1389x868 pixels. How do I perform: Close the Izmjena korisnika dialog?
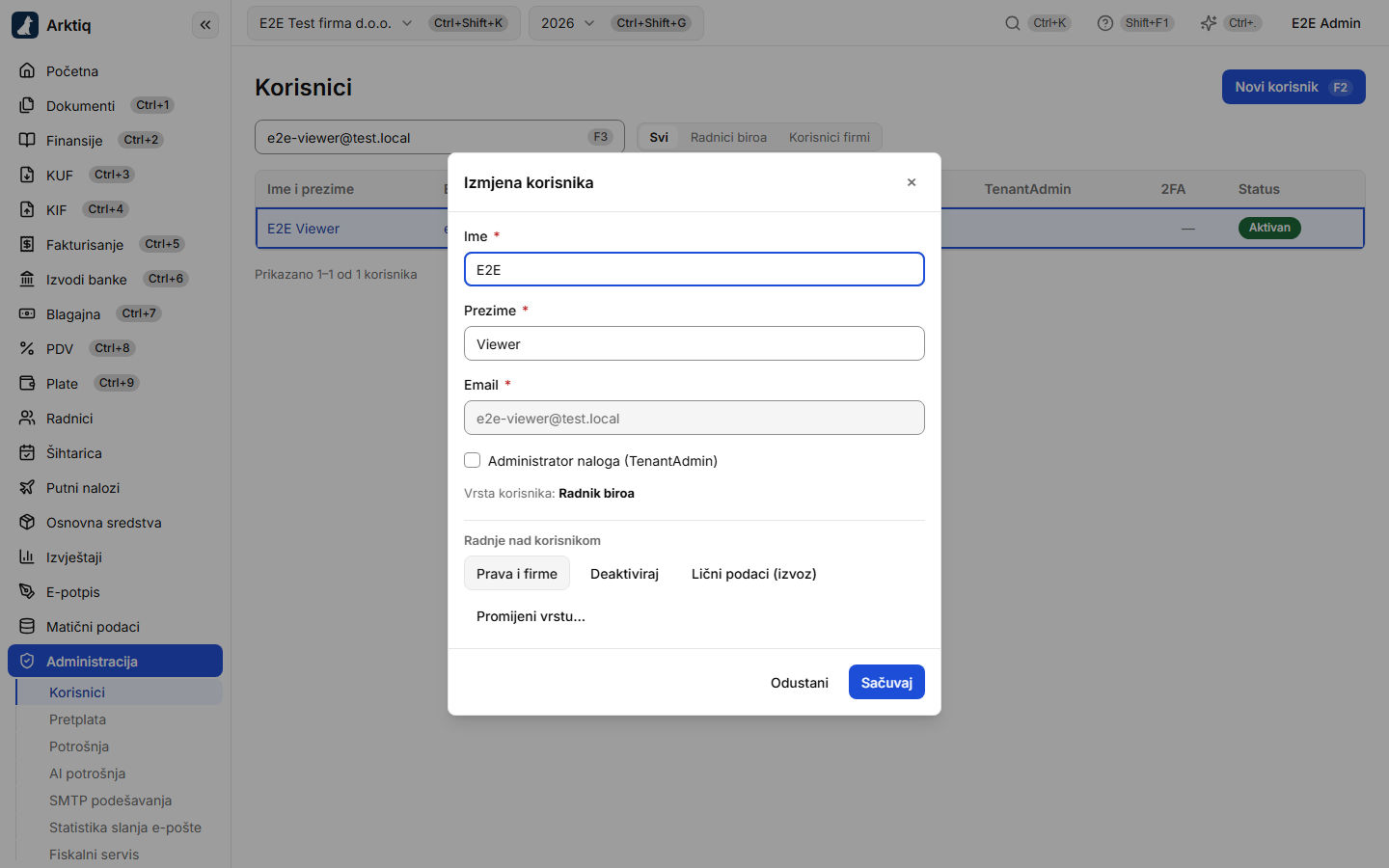pyautogui.click(x=912, y=182)
